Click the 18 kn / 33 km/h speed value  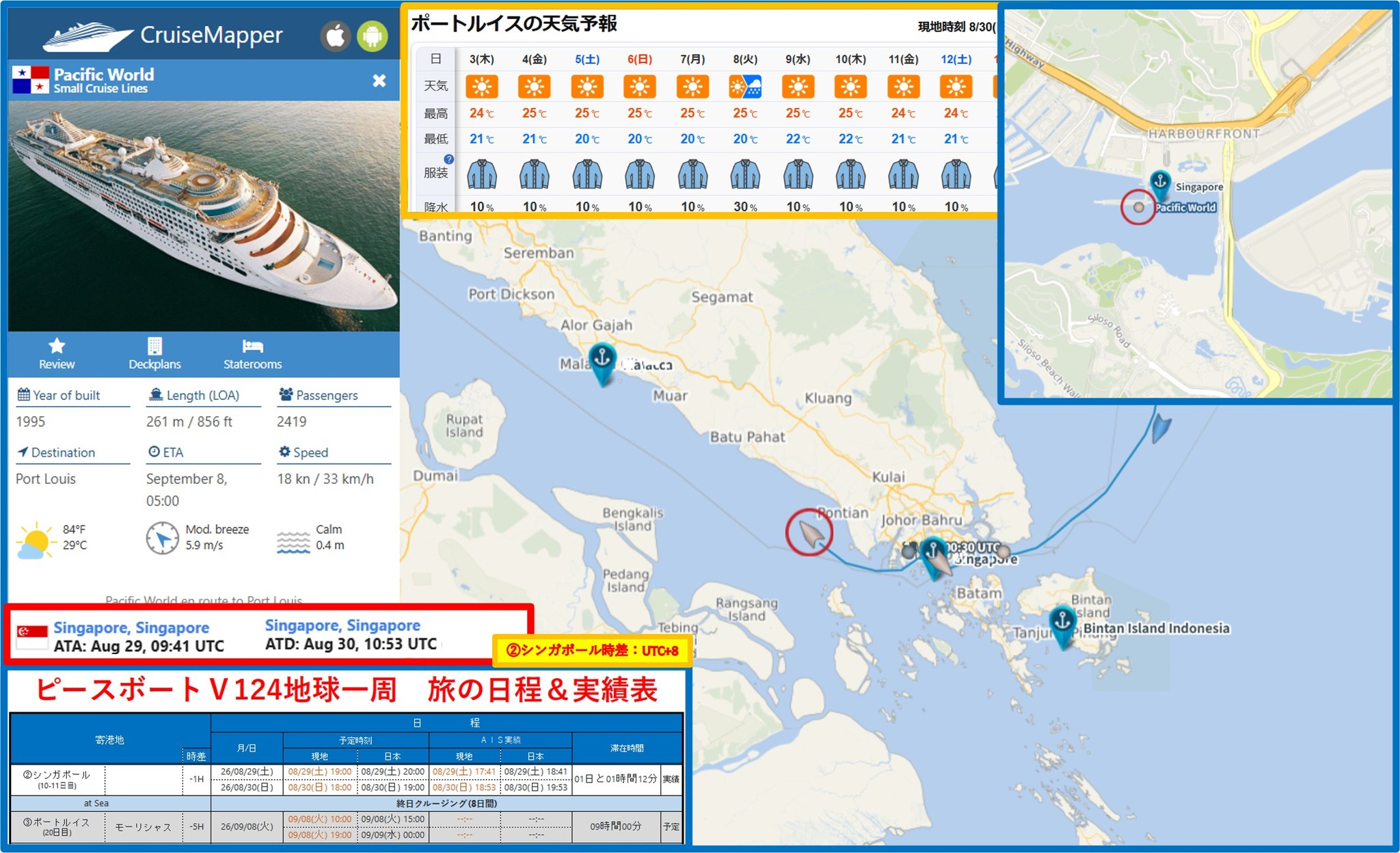(325, 478)
